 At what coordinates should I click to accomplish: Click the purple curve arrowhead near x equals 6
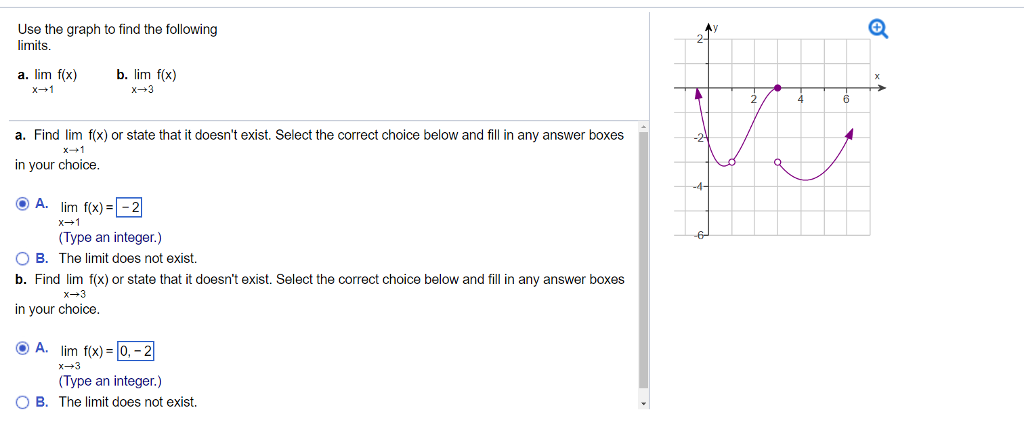(x=849, y=133)
